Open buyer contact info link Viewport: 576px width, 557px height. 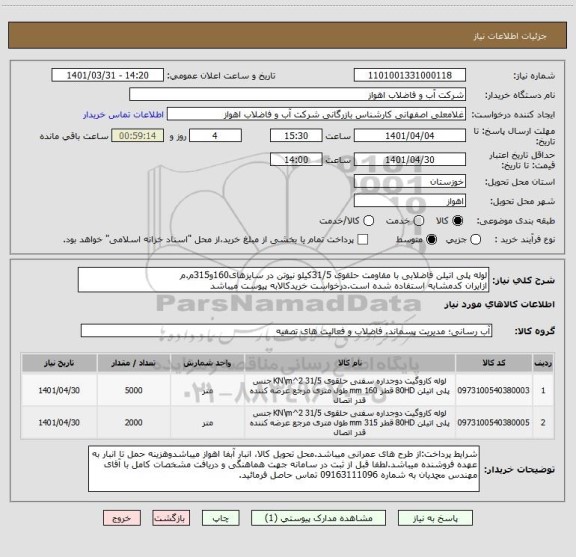pos(123,115)
